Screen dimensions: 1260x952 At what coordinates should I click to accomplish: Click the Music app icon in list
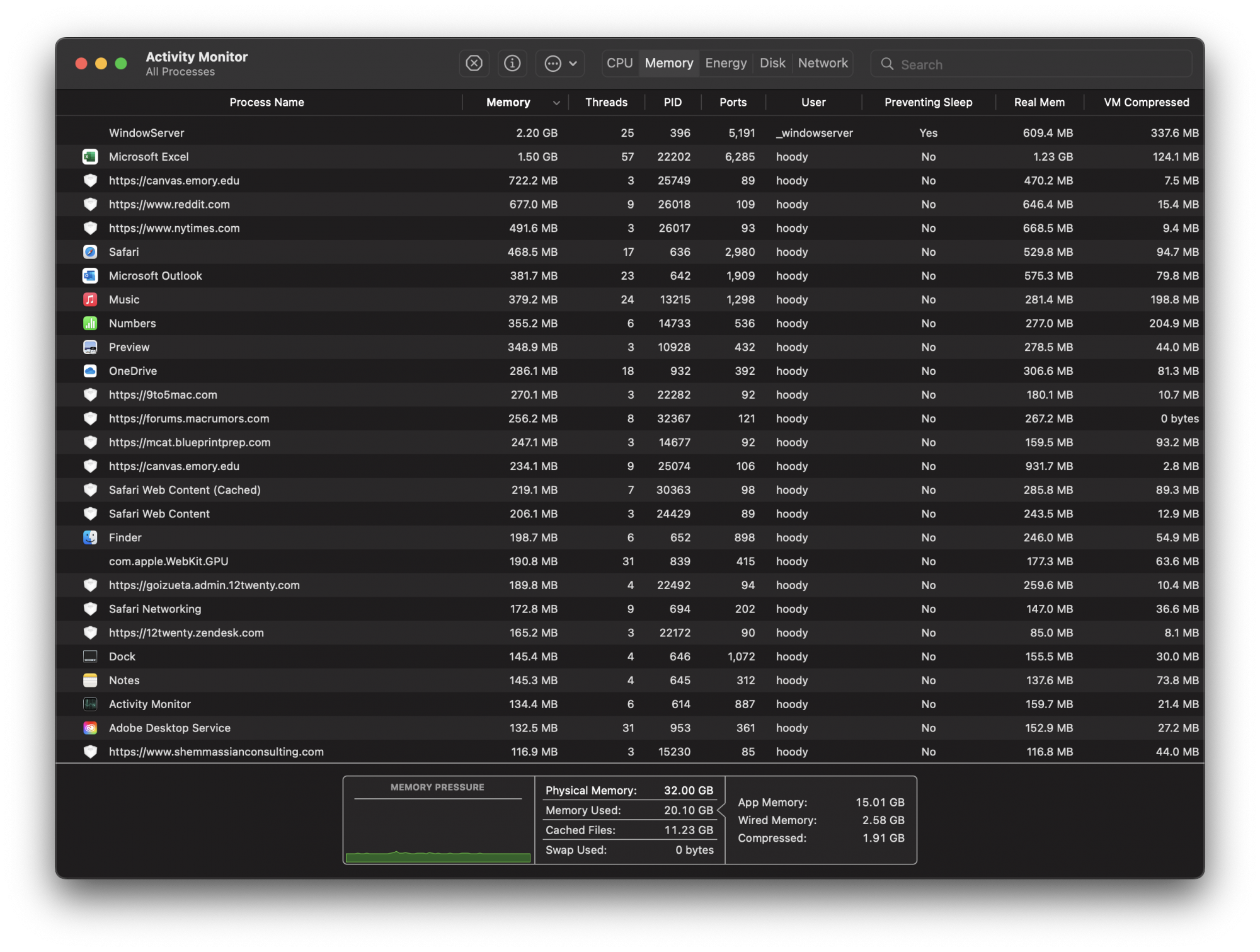[90, 300]
